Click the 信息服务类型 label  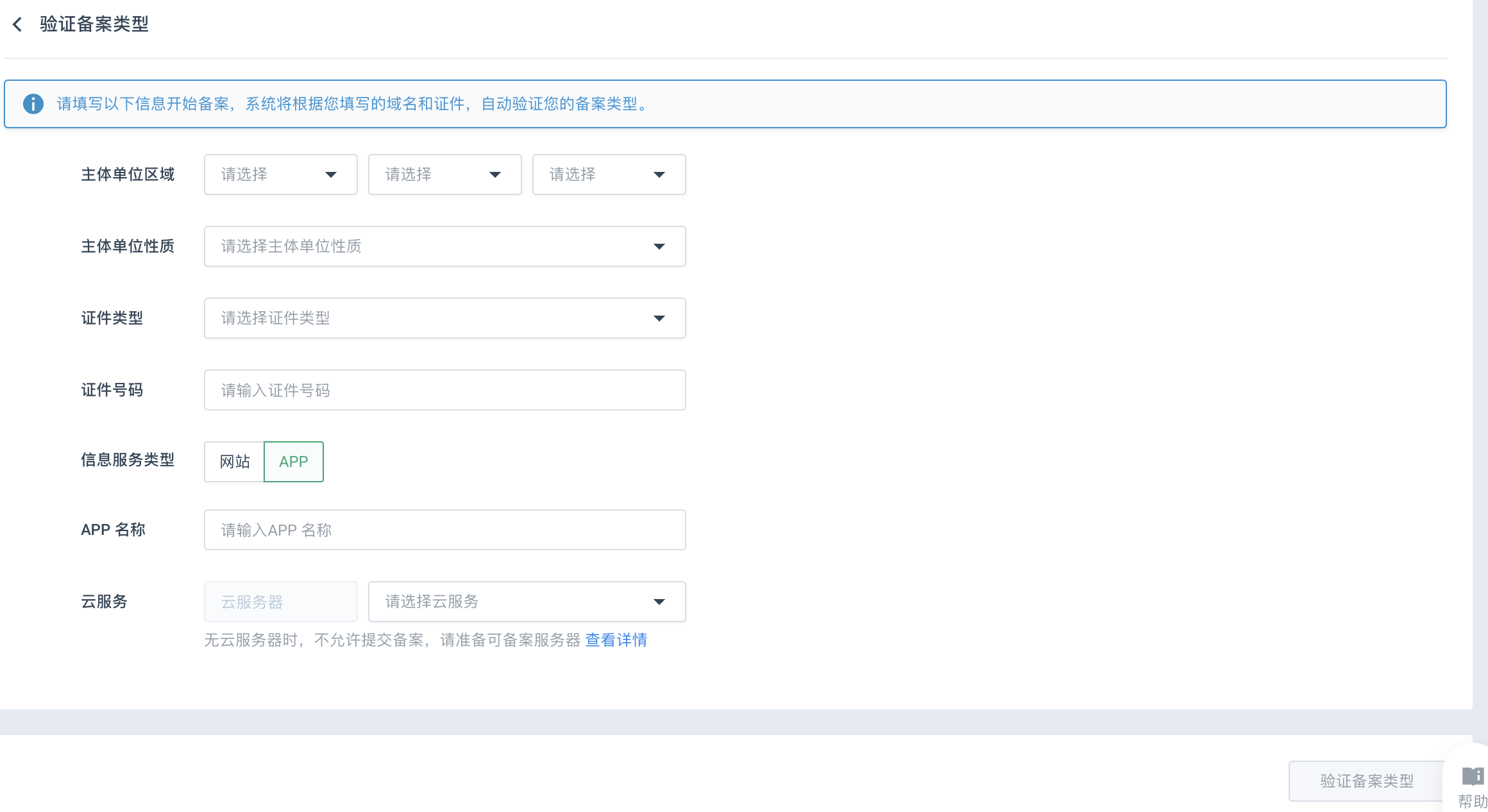click(128, 460)
